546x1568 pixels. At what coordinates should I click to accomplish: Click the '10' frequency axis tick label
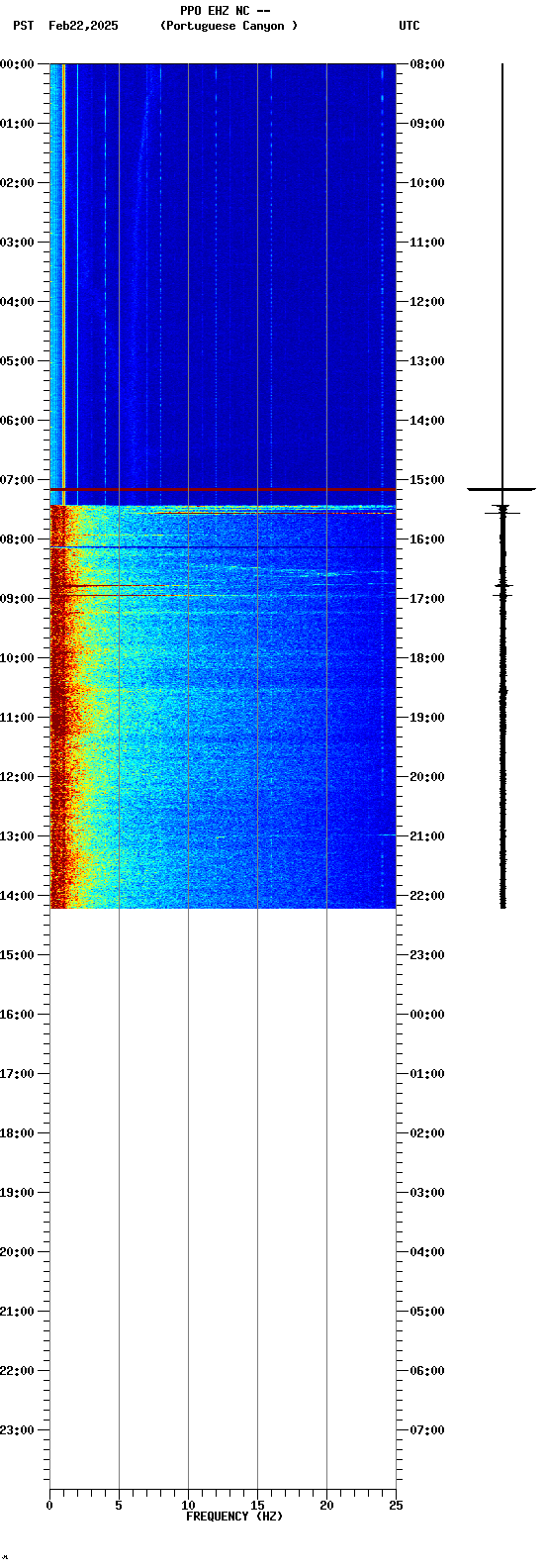tap(188, 1506)
